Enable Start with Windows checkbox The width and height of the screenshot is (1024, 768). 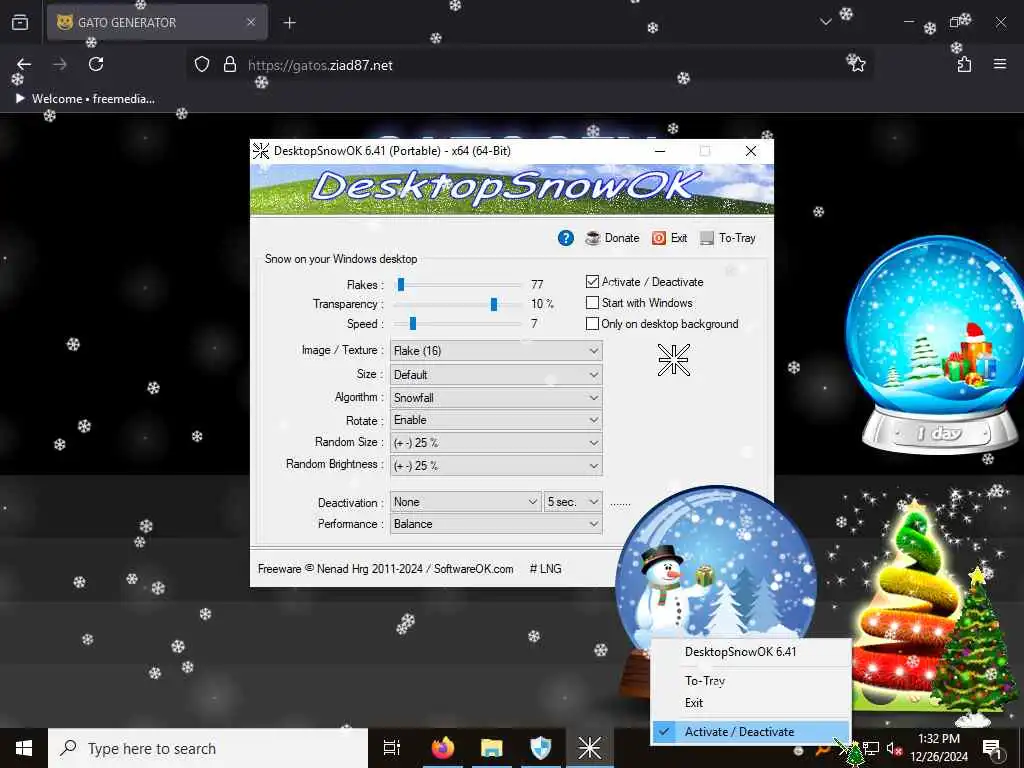pos(592,303)
